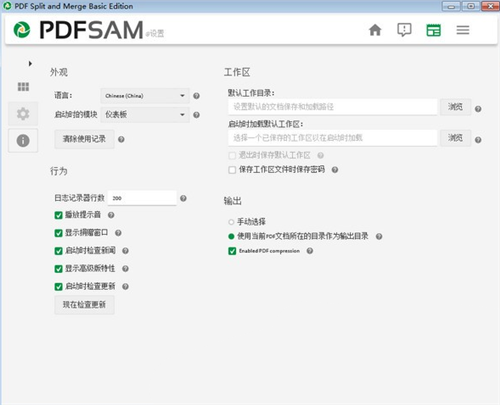Show help for startup module setting
The height and width of the screenshot is (405, 500).
[x=196, y=115]
